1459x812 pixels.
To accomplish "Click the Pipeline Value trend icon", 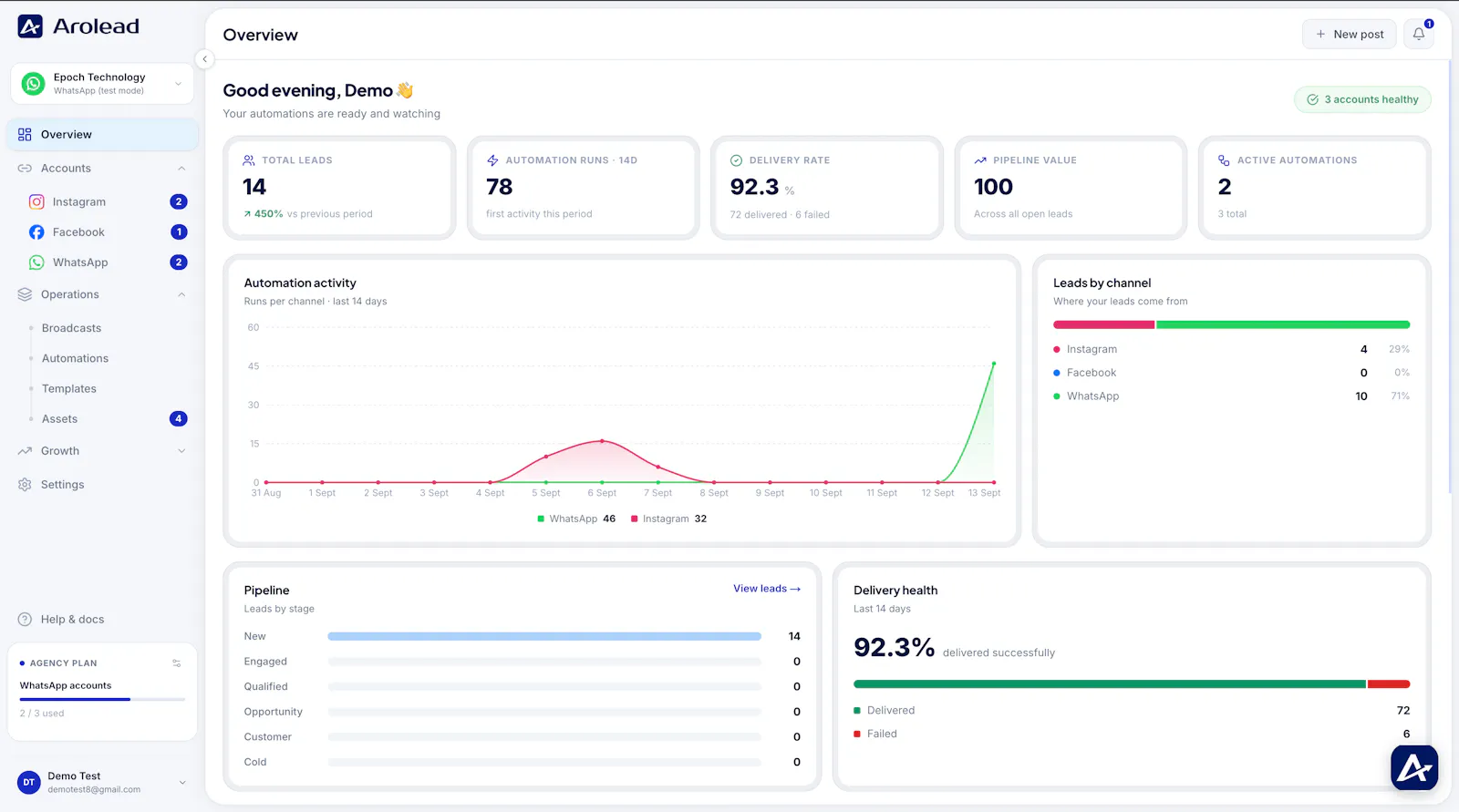I will 980,160.
